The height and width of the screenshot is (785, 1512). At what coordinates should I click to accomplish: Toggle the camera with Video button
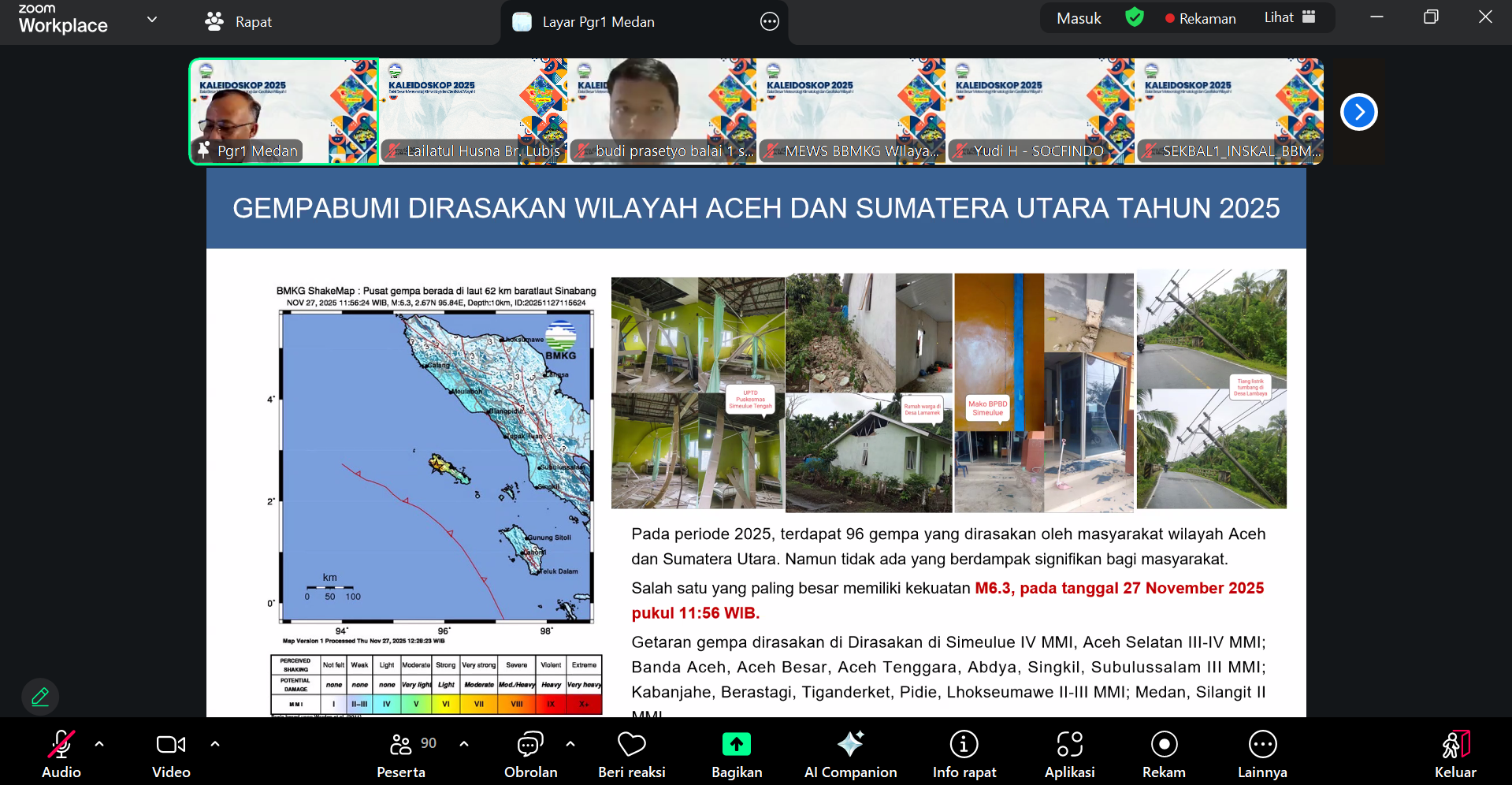coord(171,754)
